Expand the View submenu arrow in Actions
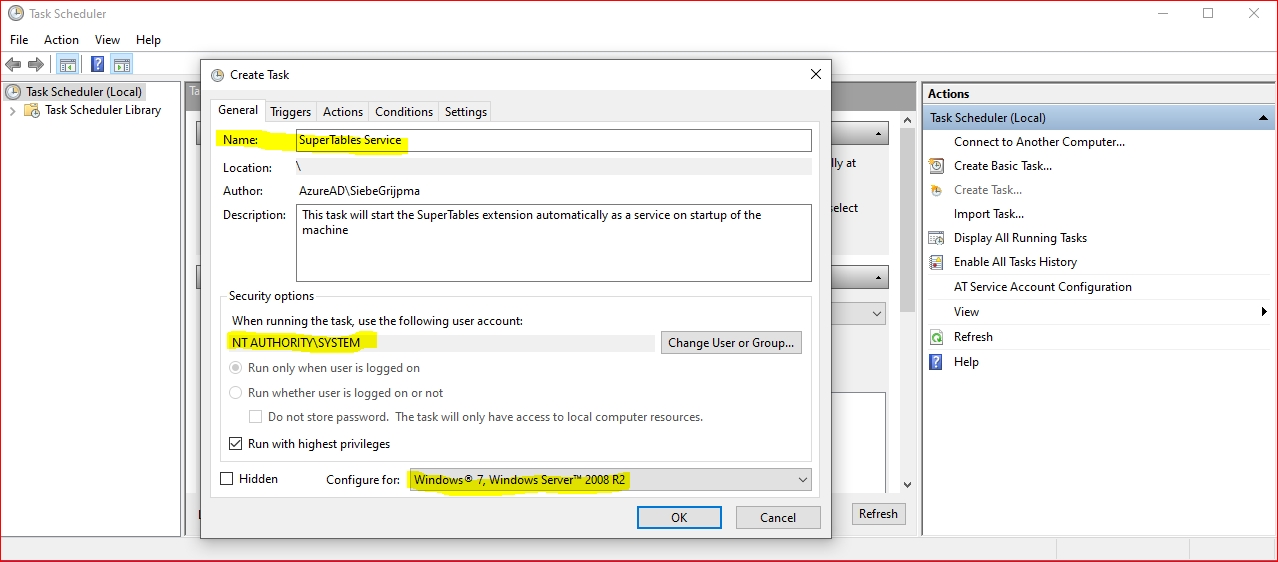Screen dimensions: 1278x562 (x=1264, y=312)
